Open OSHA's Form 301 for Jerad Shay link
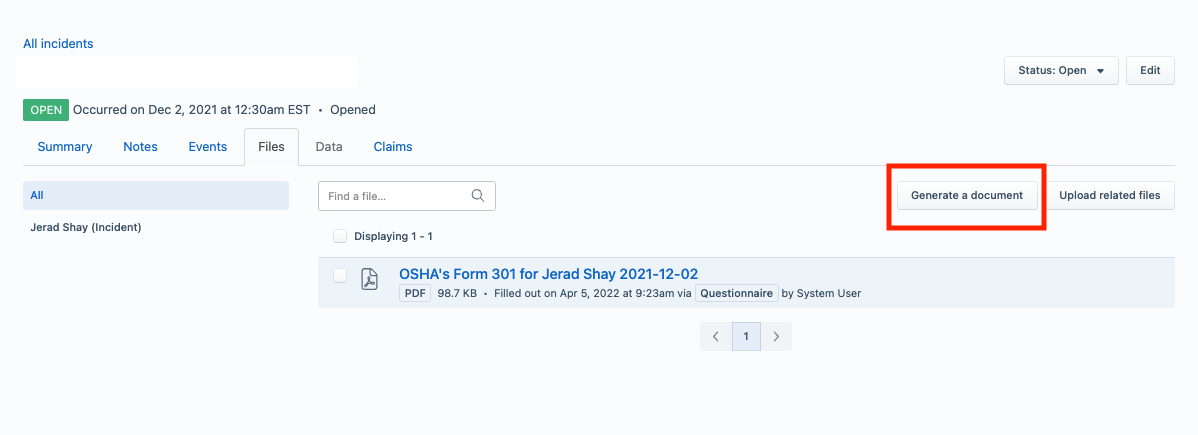The image size is (1198, 435). click(549, 274)
